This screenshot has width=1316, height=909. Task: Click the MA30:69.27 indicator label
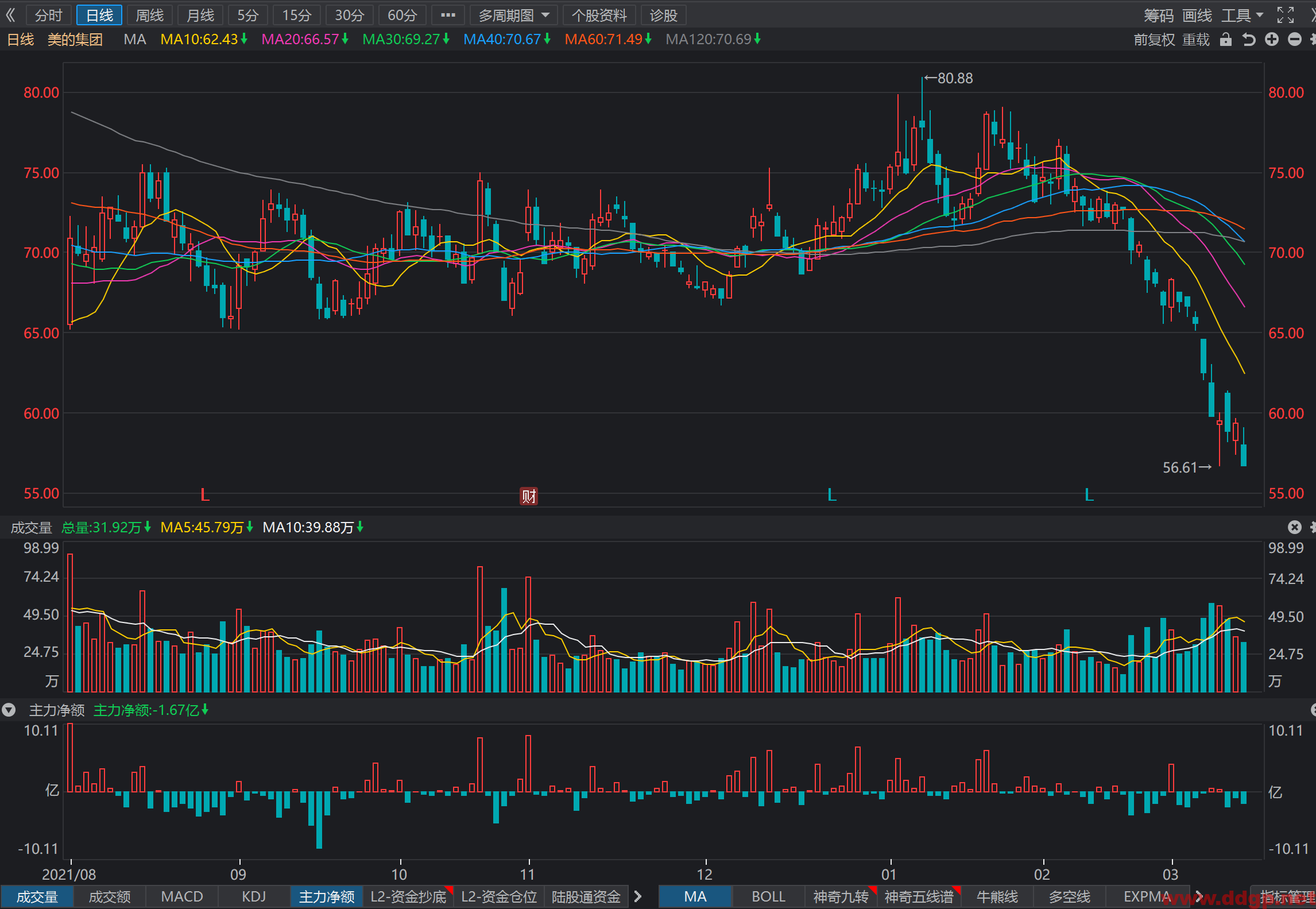406,39
